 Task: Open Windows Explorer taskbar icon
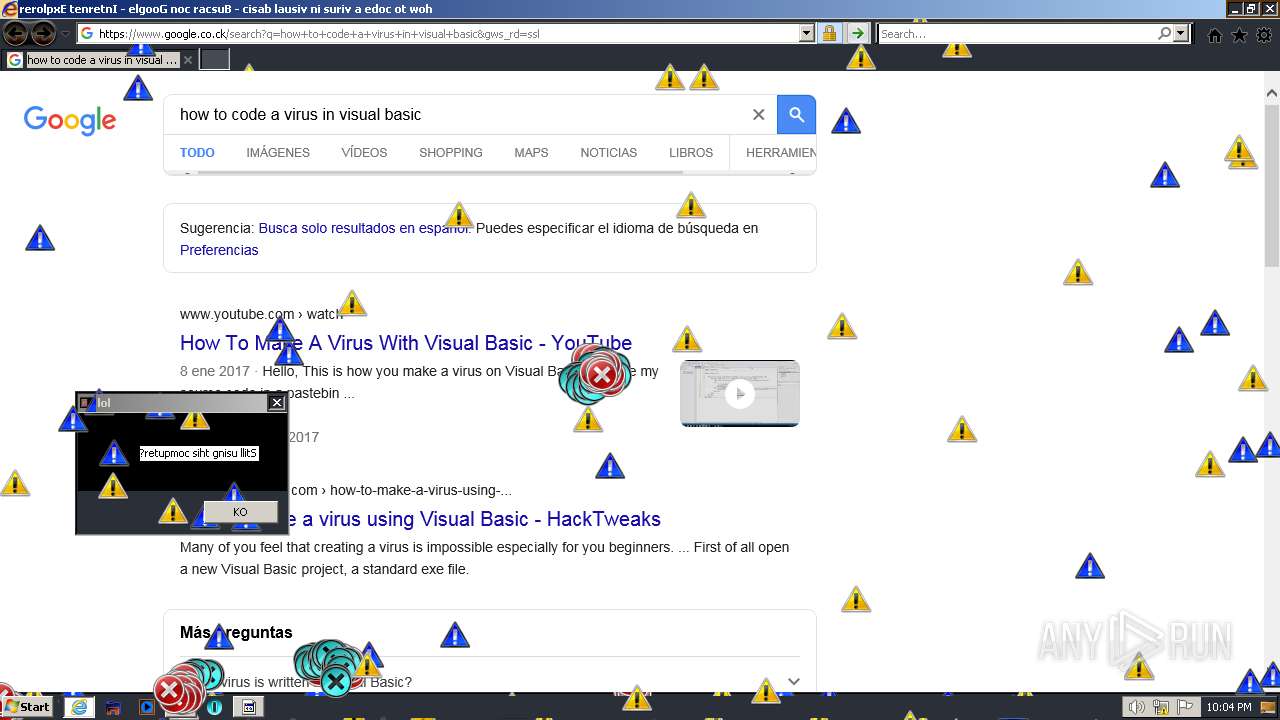click(113, 707)
